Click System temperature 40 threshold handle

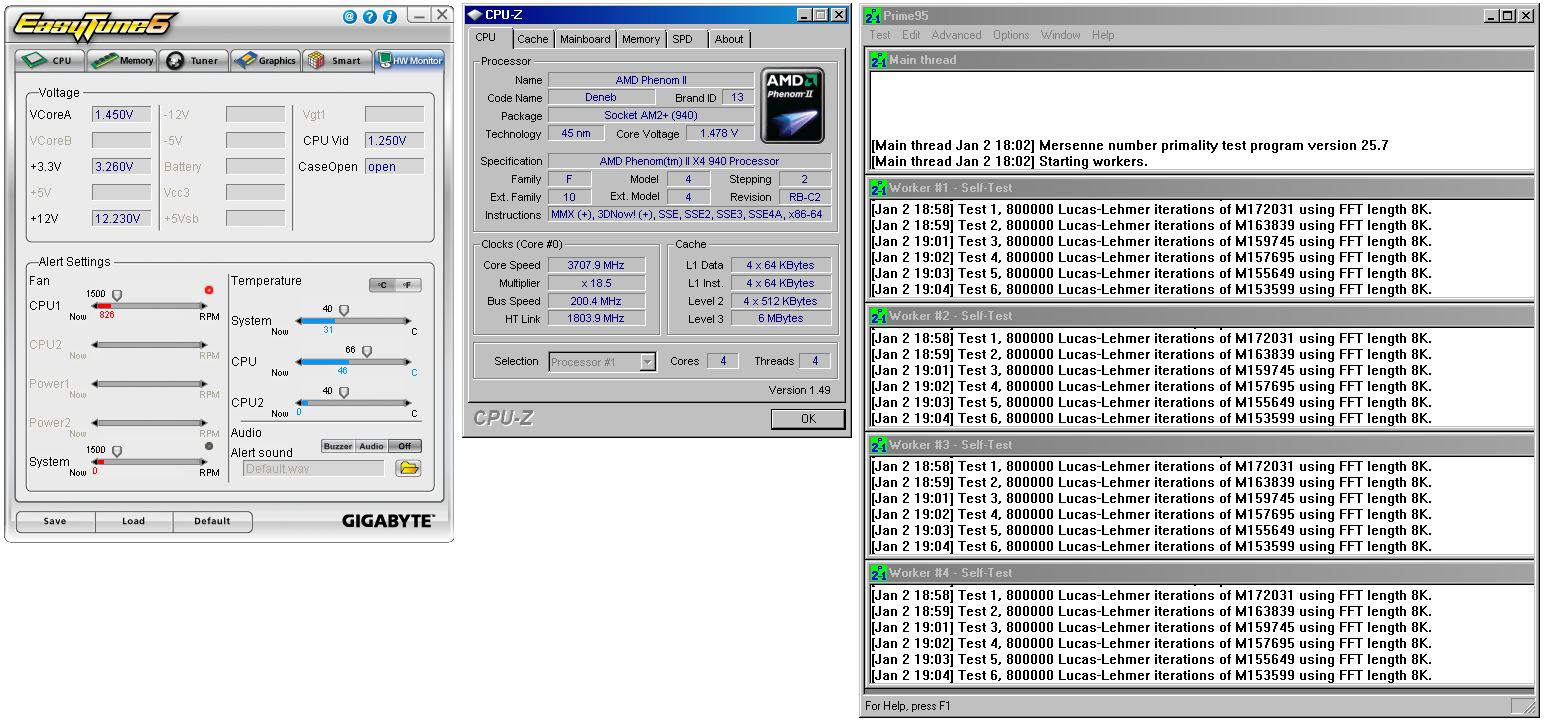coord(344,311)
